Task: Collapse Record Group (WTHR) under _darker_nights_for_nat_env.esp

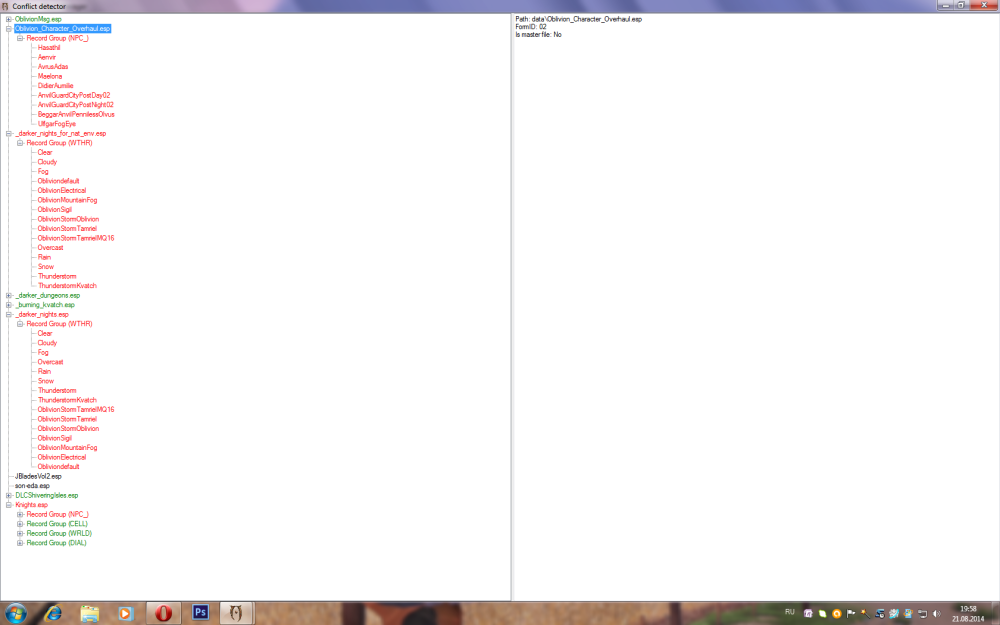Action: (x=20, y=143)
